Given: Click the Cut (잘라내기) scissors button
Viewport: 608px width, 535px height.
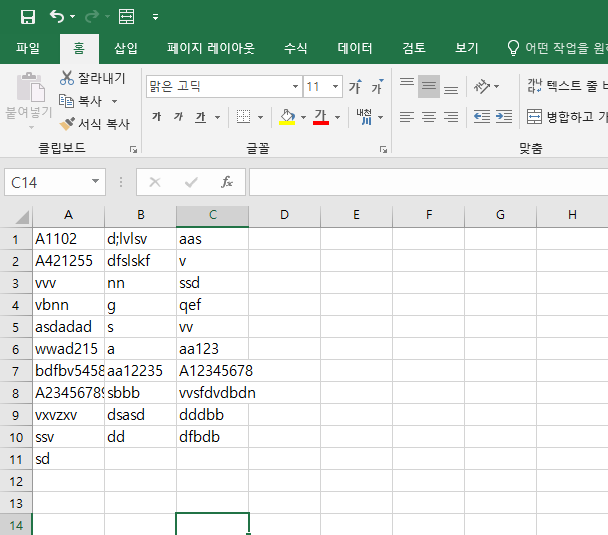Looking at the screenshot, I should click(91, 78).
